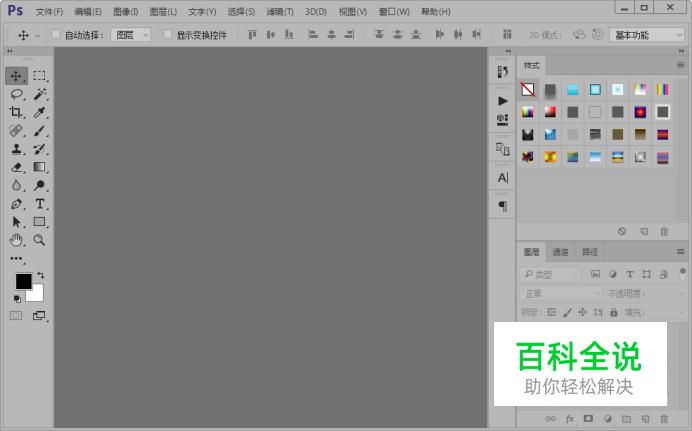Open the Actions panel play icon
This screenshot has width=692, height=431.
503,101
